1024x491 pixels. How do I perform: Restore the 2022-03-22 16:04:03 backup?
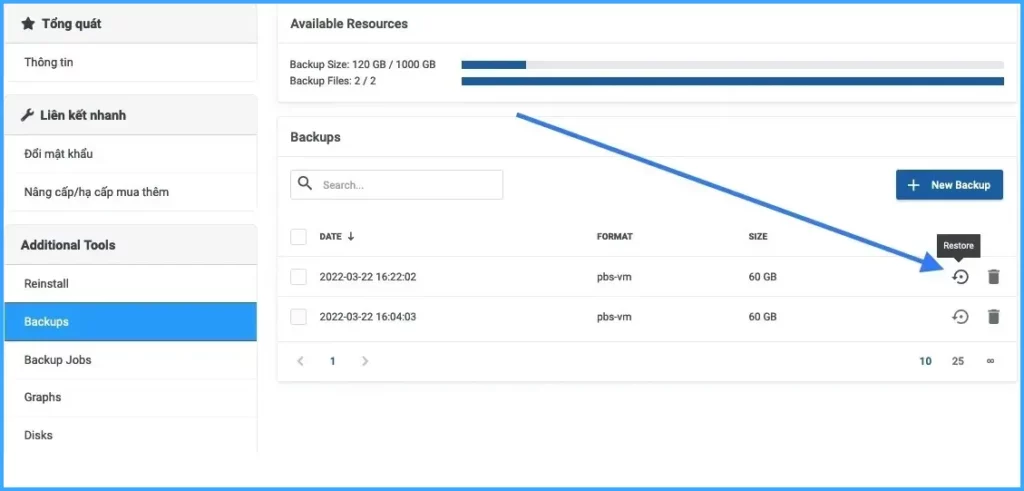[959, 317]
